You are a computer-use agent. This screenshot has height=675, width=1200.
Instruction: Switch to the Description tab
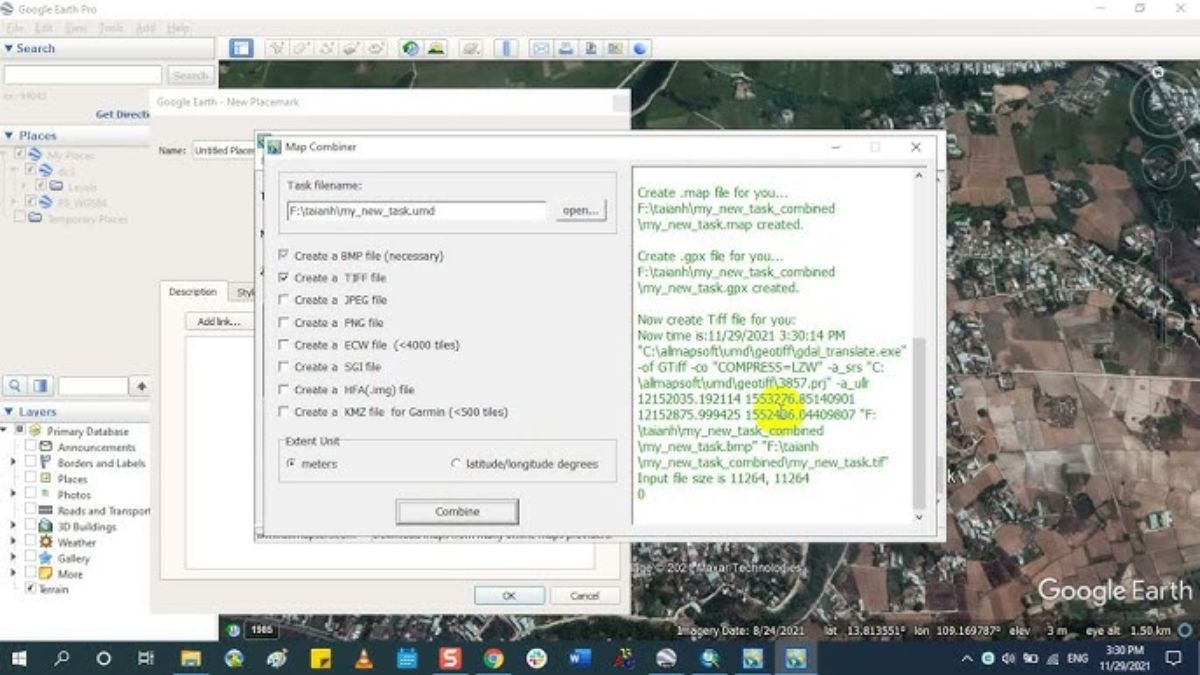pyautogui.click(x=192, y=292)
